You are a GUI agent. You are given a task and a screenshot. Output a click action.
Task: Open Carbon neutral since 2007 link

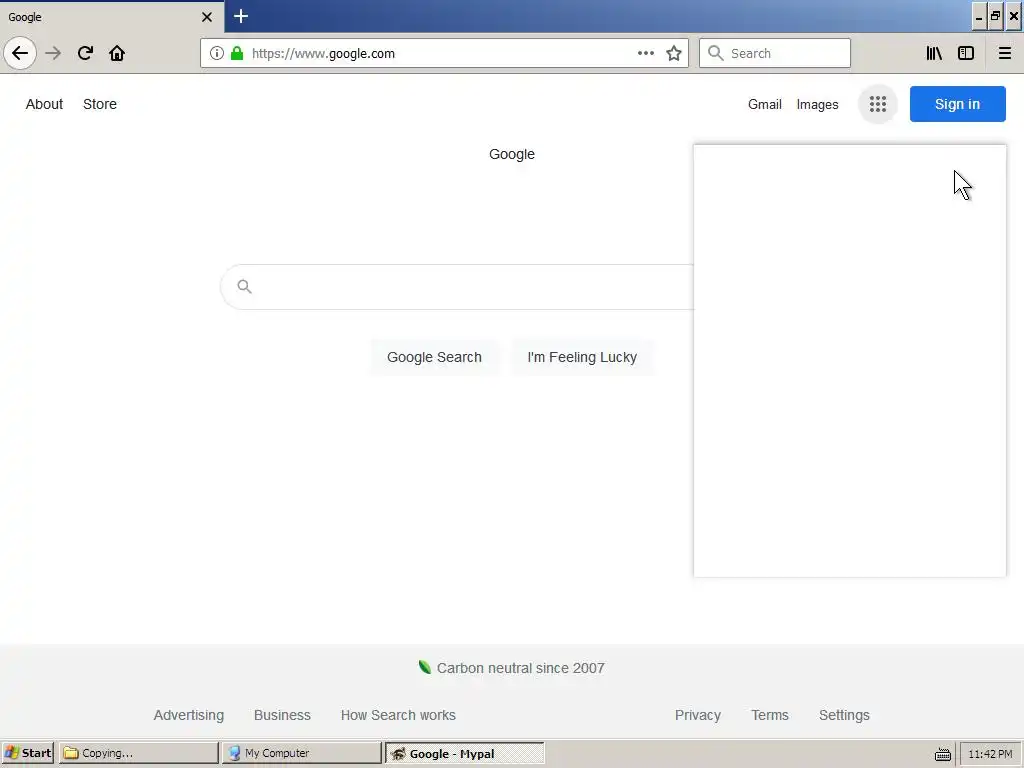[x=520, y=668]
